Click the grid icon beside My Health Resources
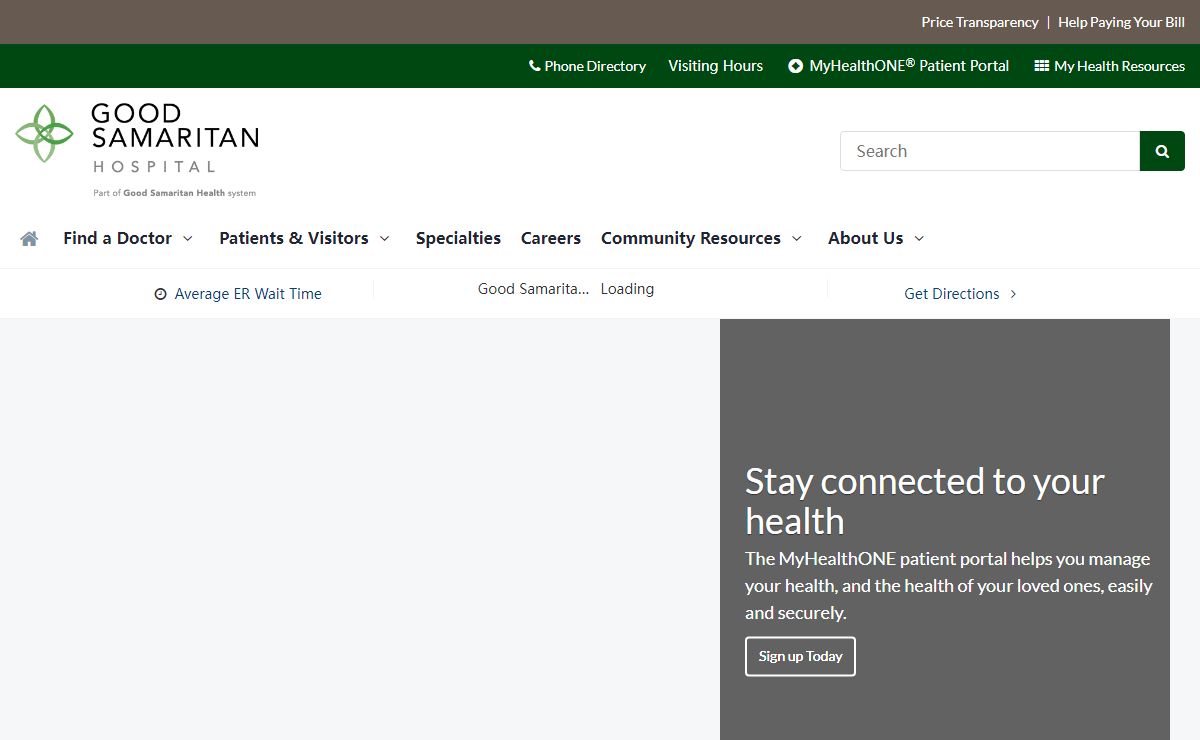This screenshot has height=740, width=1200. 1041,66
